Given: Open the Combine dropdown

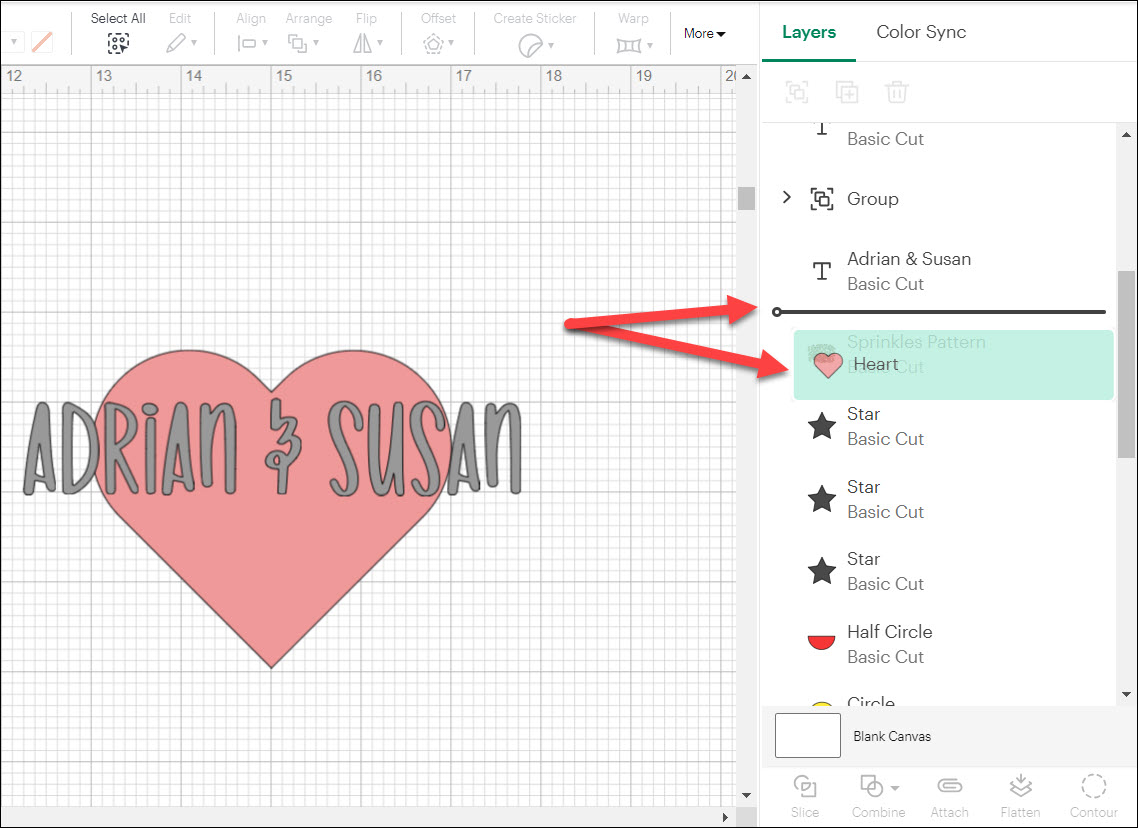Looking at the screenshot, I should (878, 786).
